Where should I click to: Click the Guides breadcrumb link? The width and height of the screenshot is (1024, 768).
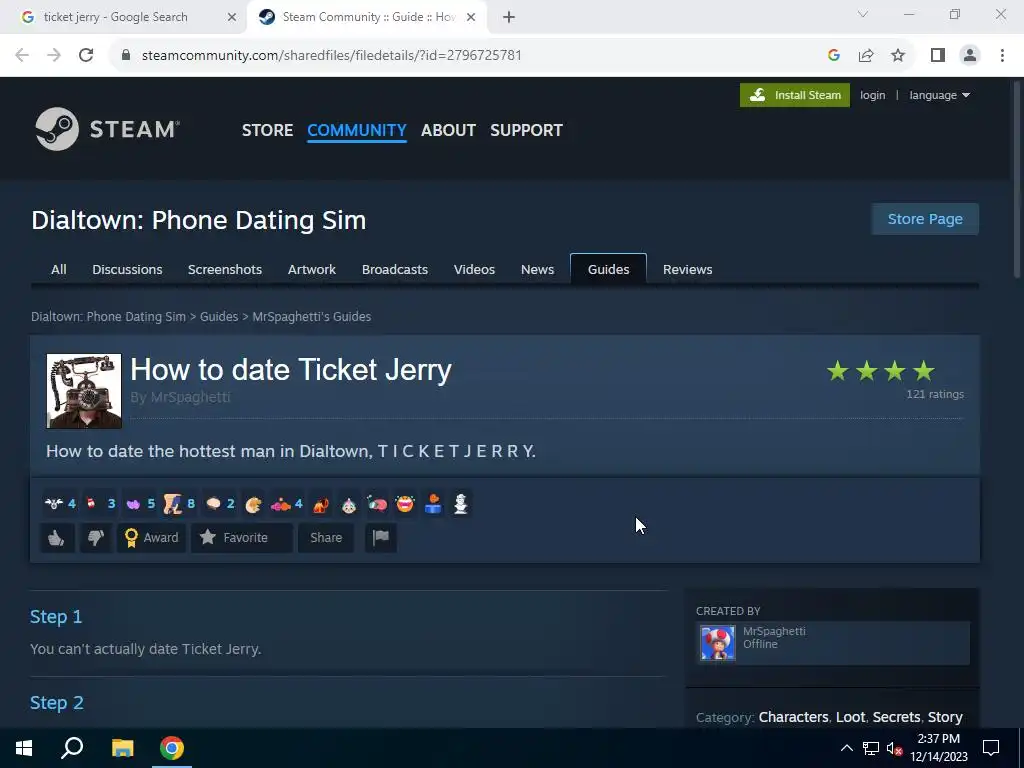219,316
